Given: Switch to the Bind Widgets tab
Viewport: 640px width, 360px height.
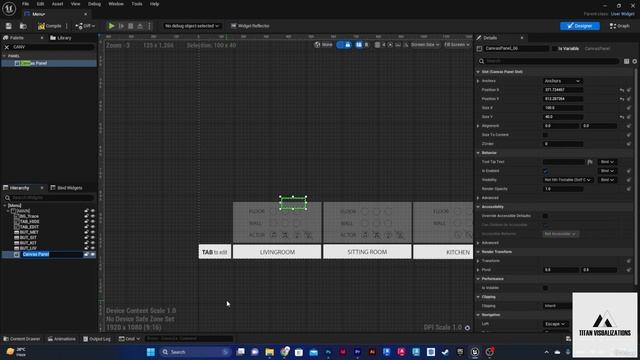Looking at the screenshot, I should (67, 188).
